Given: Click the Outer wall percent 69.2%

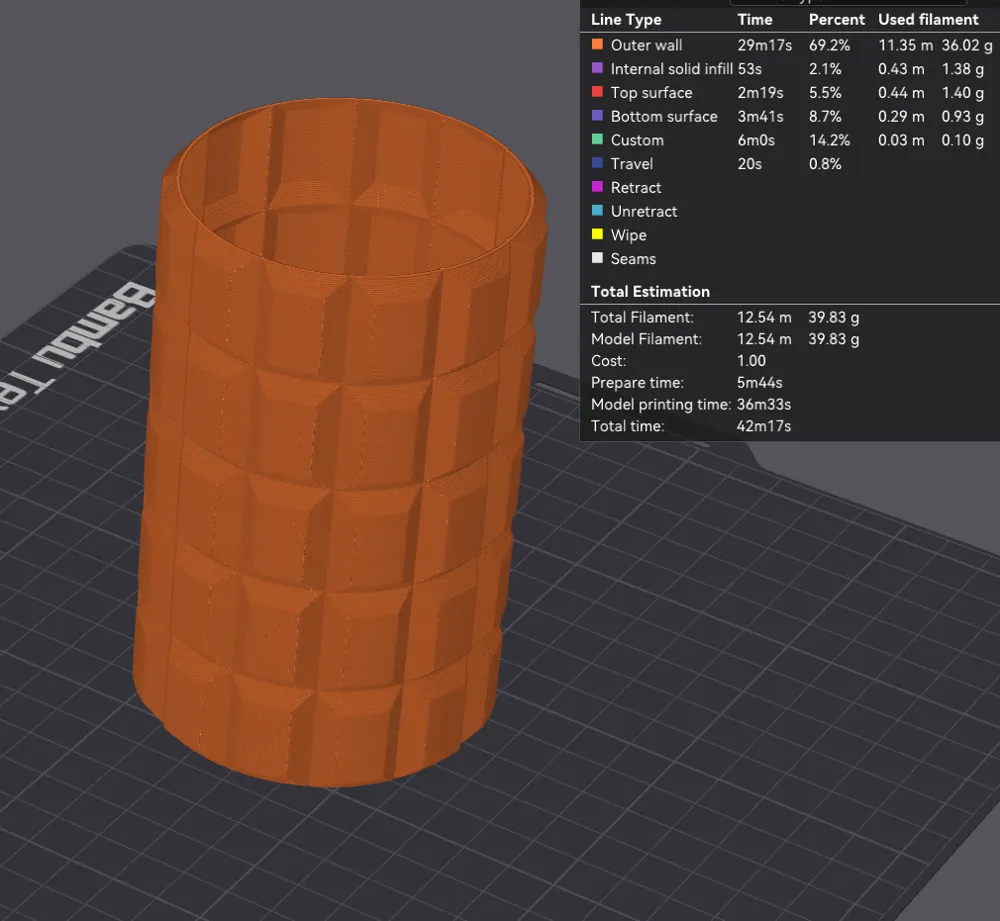Looking at the screenshot, I should 829,45.
